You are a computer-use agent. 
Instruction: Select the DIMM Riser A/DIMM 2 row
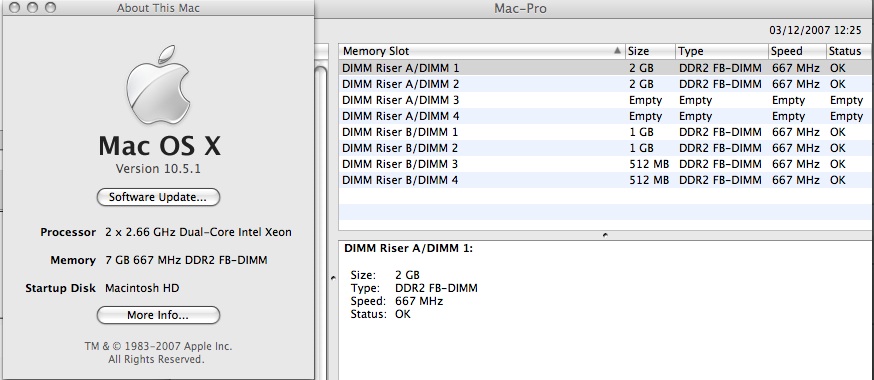pos(606,84)
